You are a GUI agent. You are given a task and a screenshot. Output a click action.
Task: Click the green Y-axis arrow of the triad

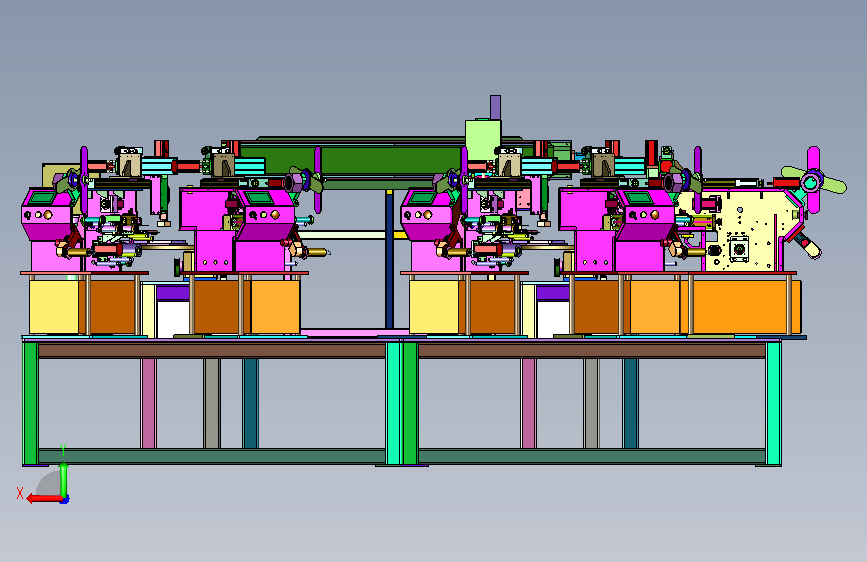(64, 480)
